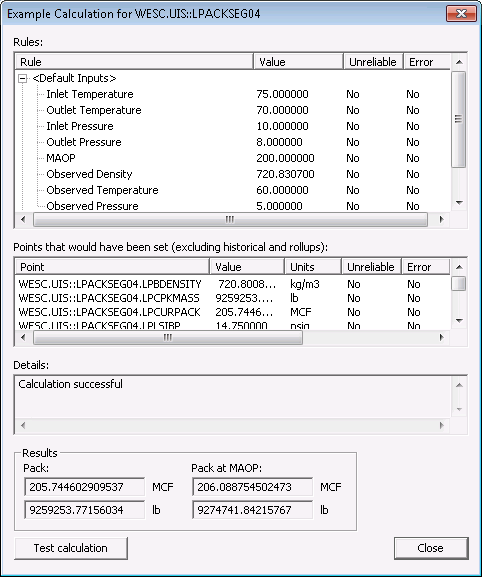
Task: Click the Calculation successful details text
Action: coord(70,384)
